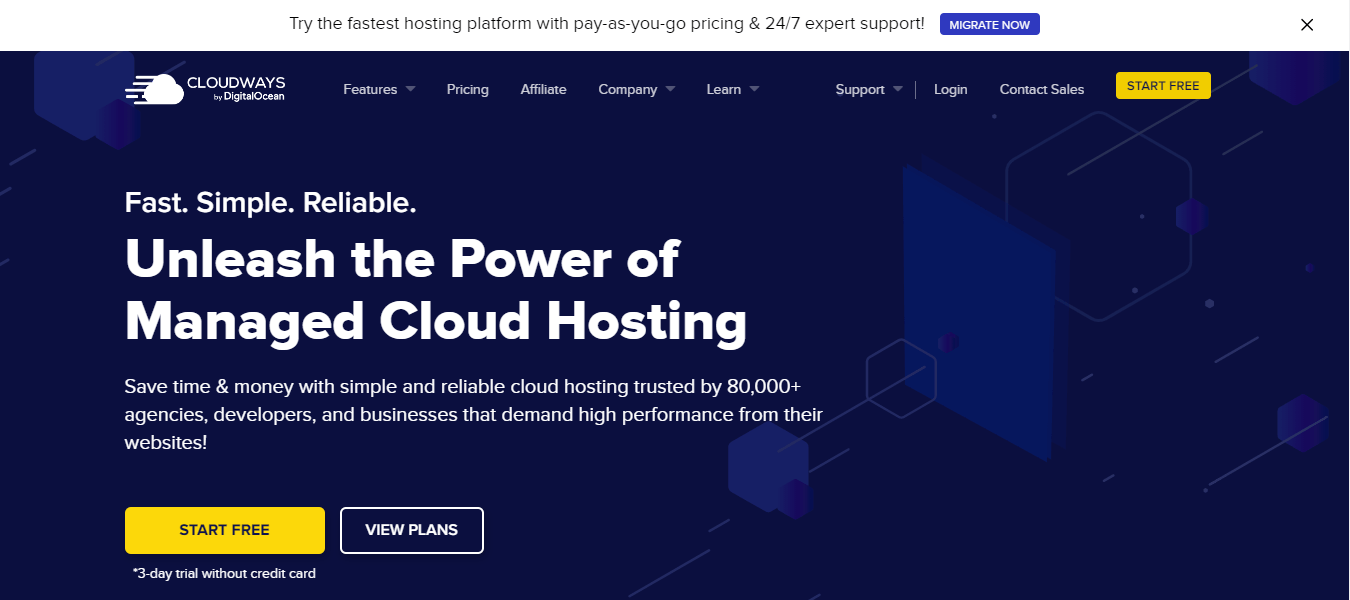Click the Login link
This screenshot has width=1350, height=600.
950,89
